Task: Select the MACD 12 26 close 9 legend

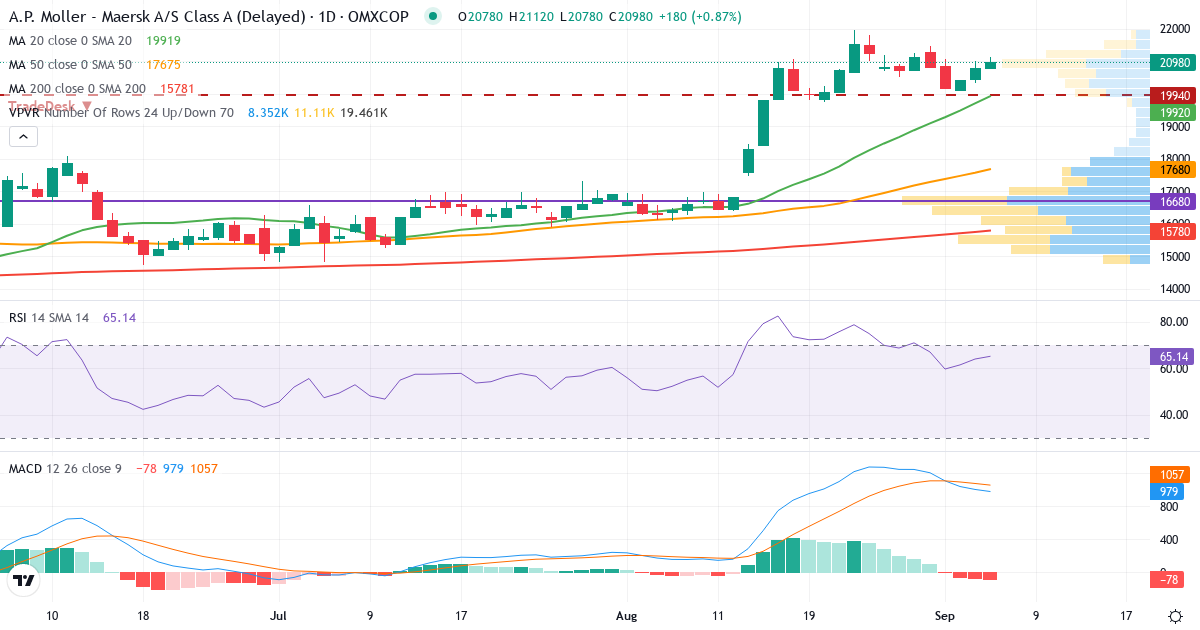Action: coord(65,468)
